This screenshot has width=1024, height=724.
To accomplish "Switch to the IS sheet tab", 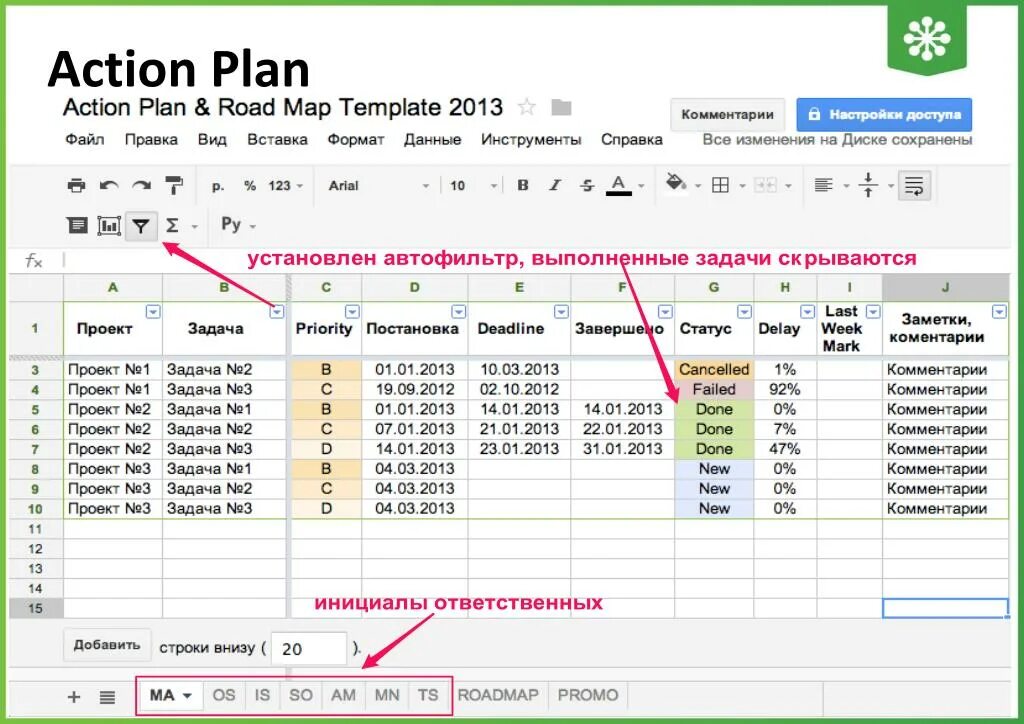I will [x=262, y=695].
